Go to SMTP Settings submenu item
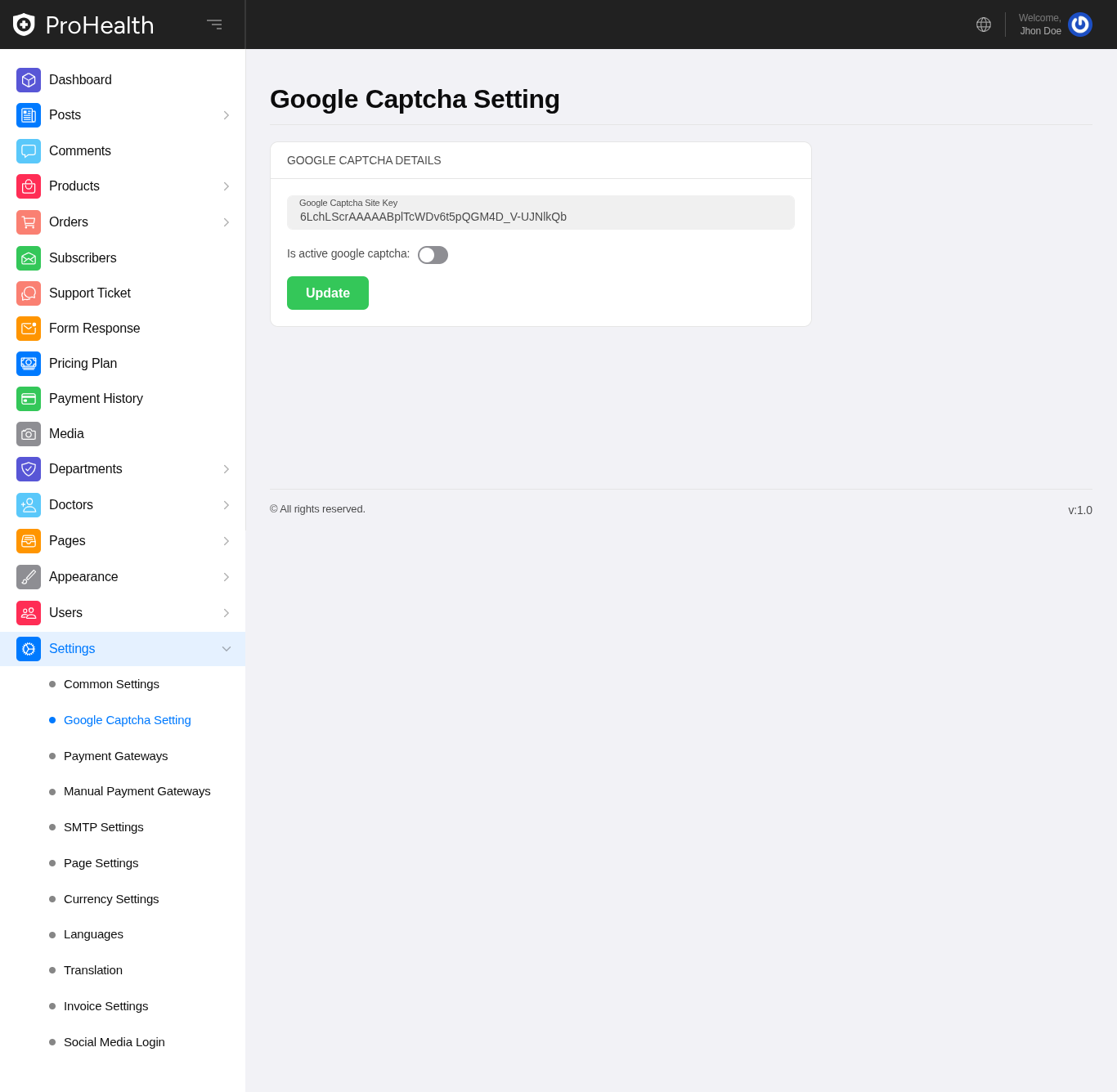The width and height of the screenshot is (1117, 1092). pyautogui.click(x=103, y=827)
